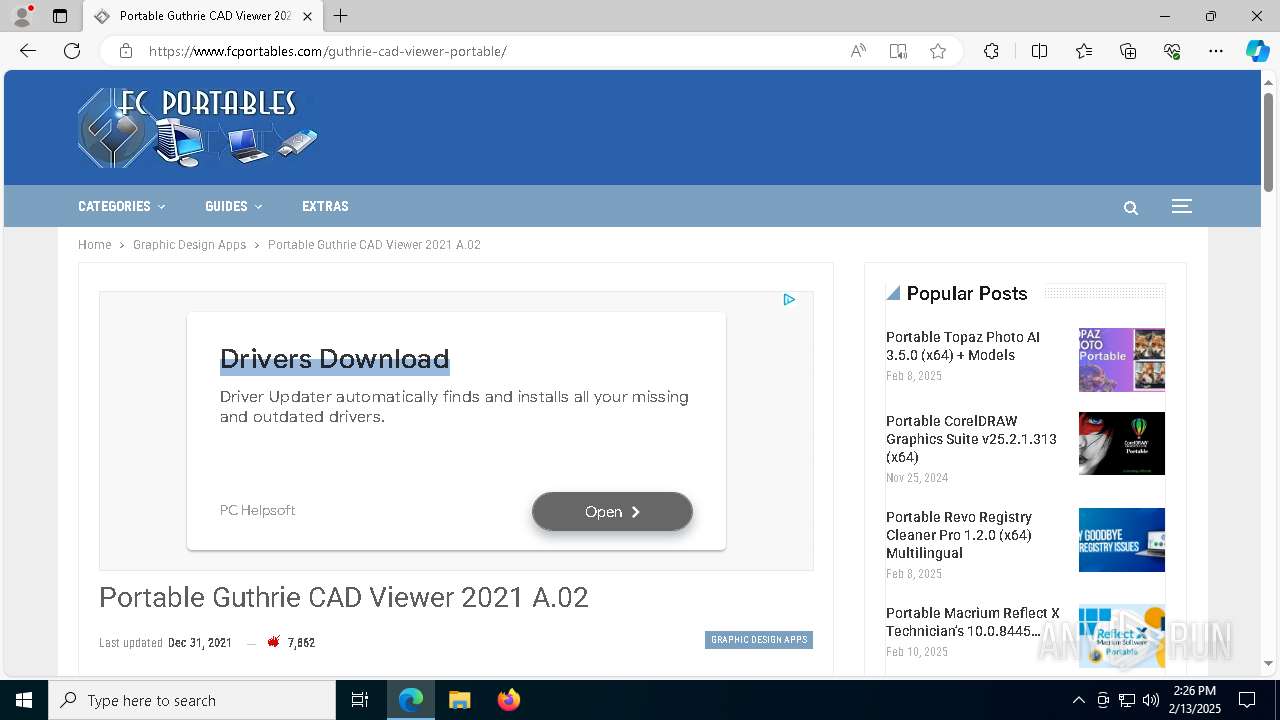Open the Favorites list icon
1280x720 pixels.
coord(1084,51)
